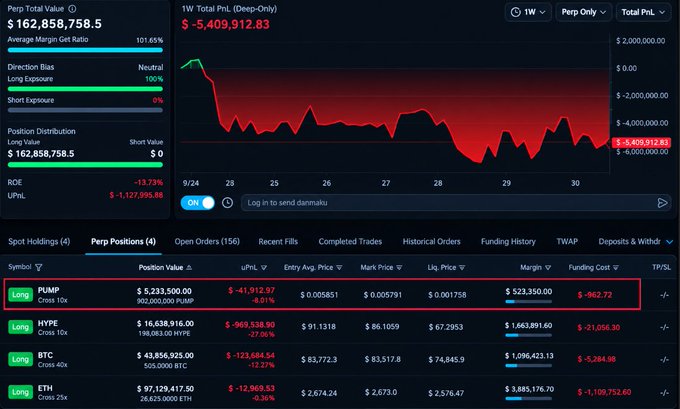The image size is (680, 409).
Task: Click the red $ -5,409,912.83 PnL heading
Action: tap(226, 24)
